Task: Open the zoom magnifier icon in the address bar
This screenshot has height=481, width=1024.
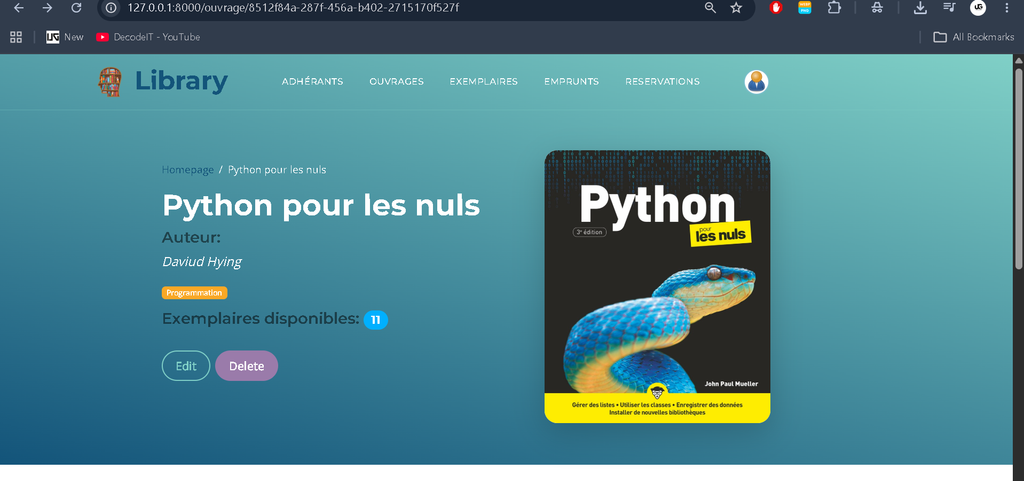Action: pyautogui.click(x=711, y=8)
